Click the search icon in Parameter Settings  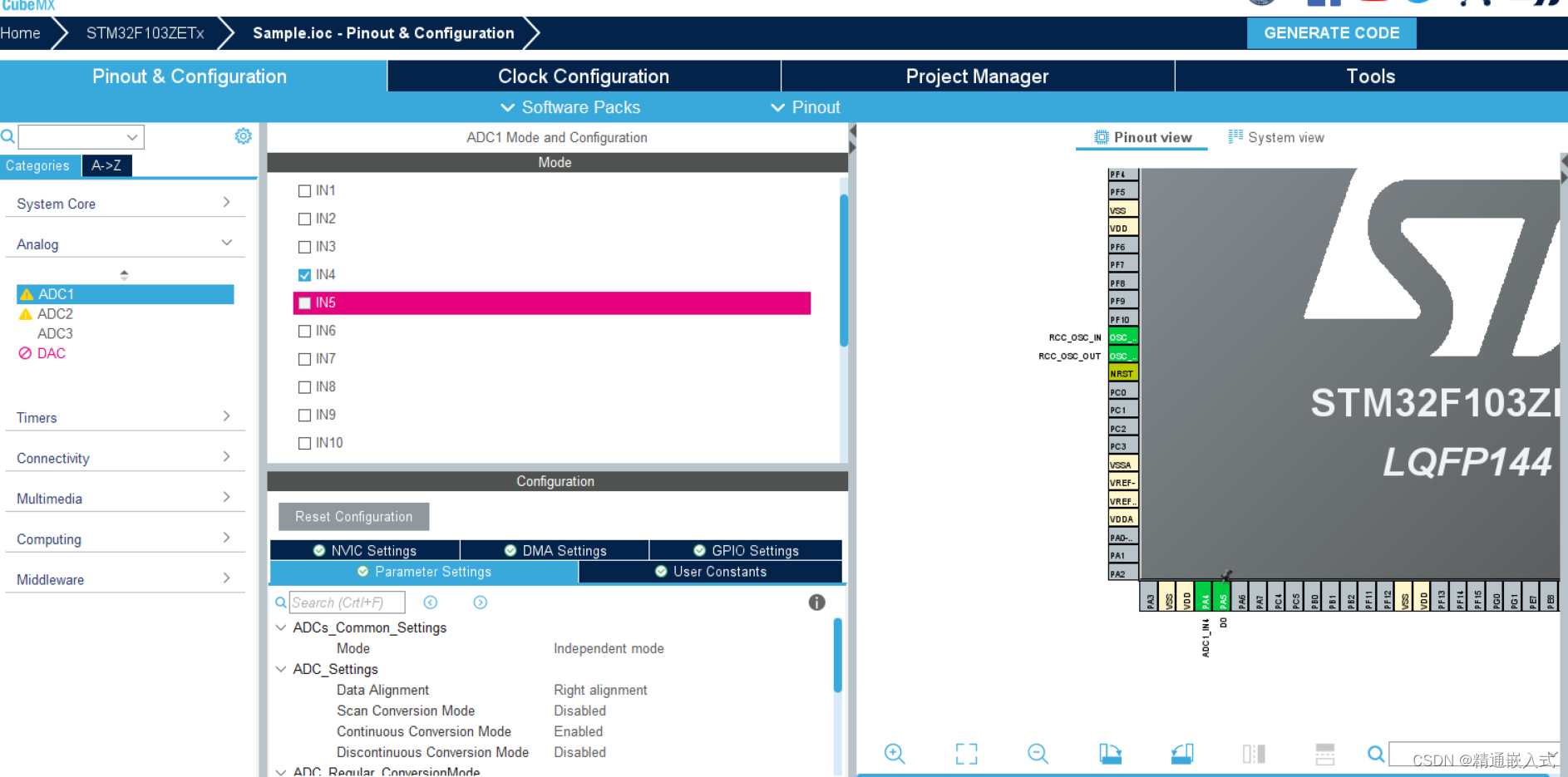(x=280, y=602)
